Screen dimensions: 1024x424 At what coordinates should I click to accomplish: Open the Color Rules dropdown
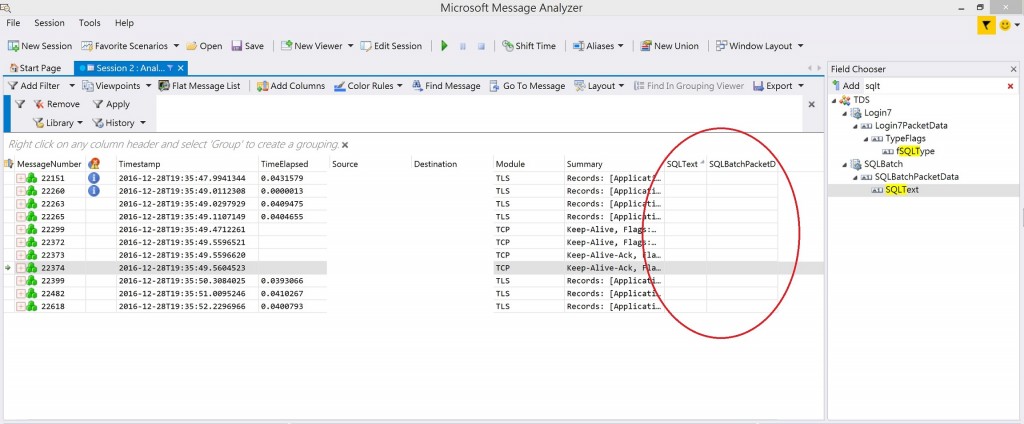click(x=368, y=86)
